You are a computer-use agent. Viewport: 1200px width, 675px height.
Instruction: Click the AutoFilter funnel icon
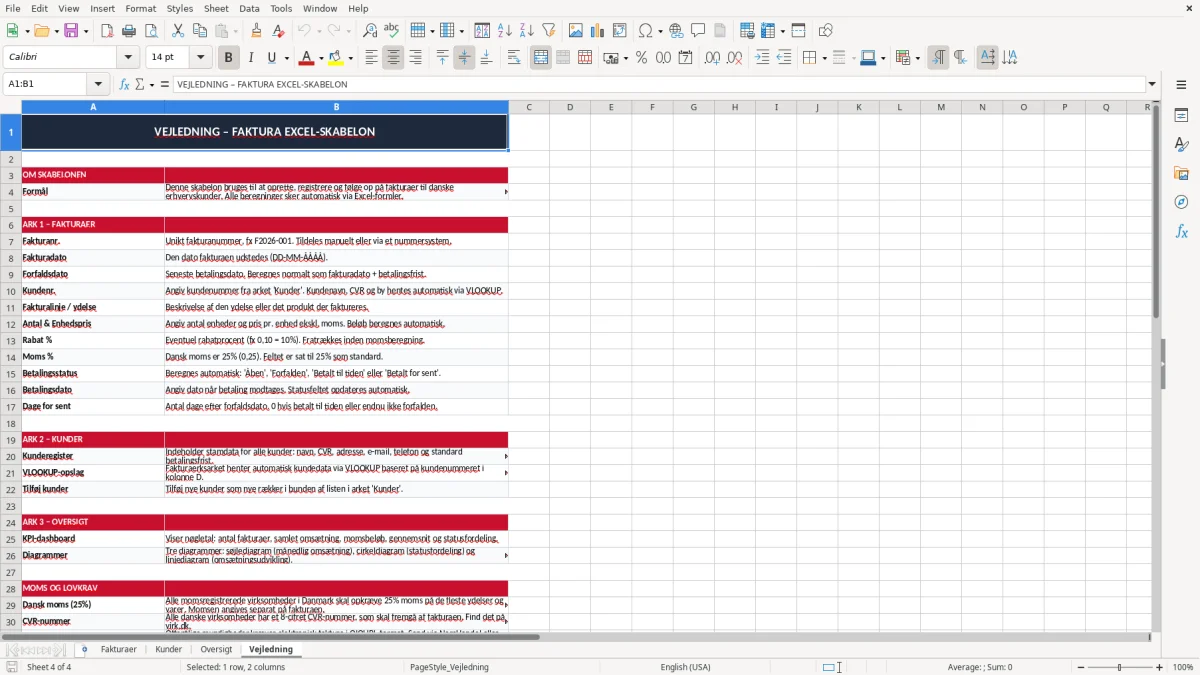click(549, 31)
